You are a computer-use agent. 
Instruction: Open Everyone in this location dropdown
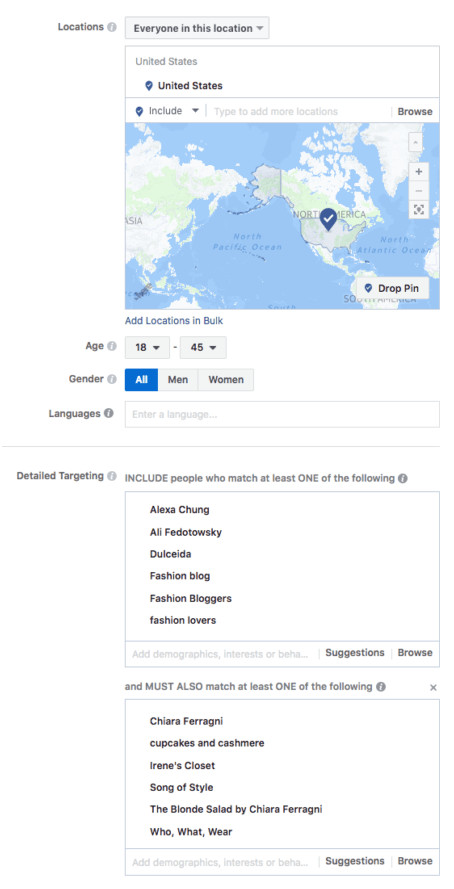click(x=197, y=28)
